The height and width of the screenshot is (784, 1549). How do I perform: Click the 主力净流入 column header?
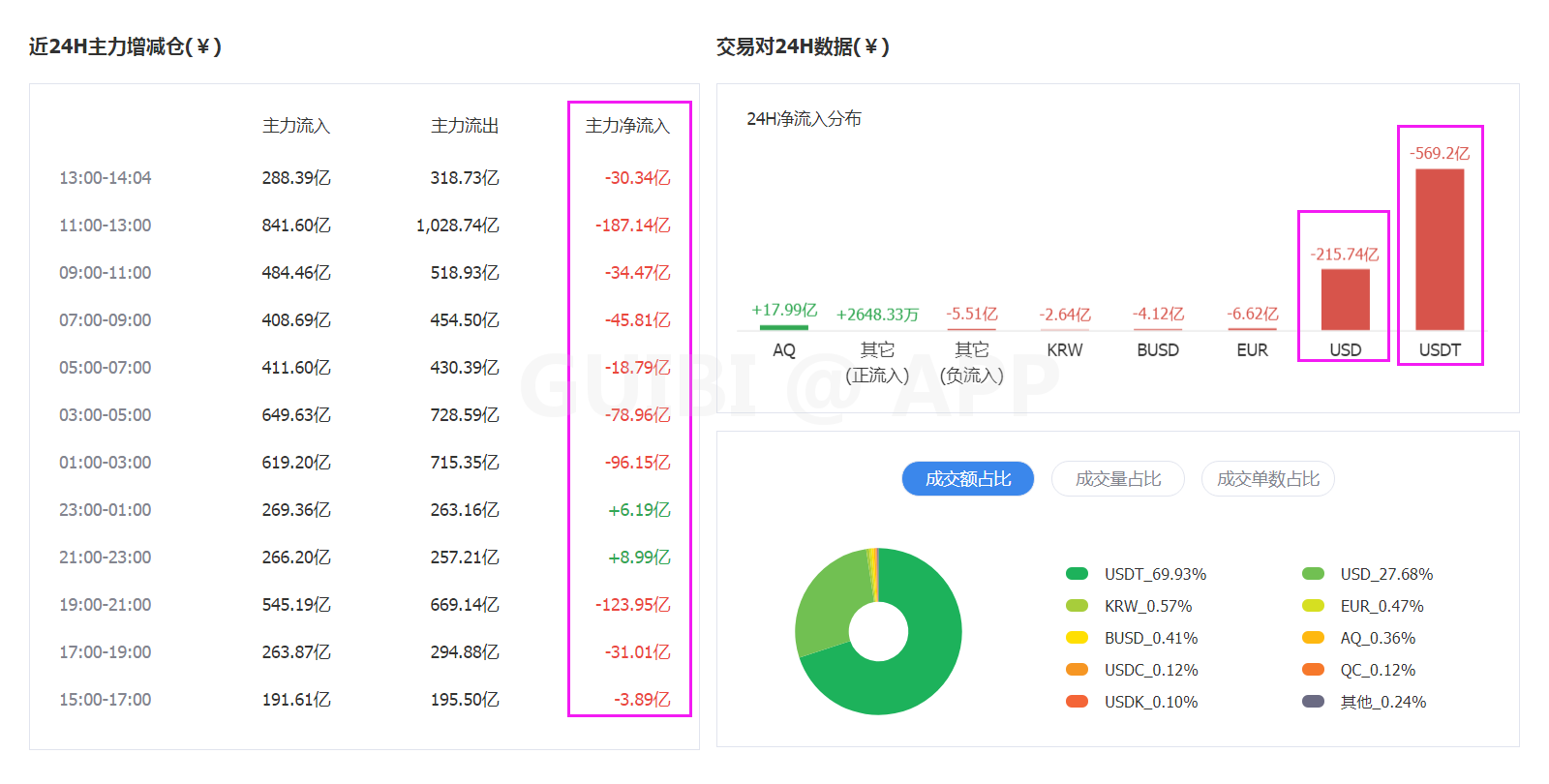[627, 126]
